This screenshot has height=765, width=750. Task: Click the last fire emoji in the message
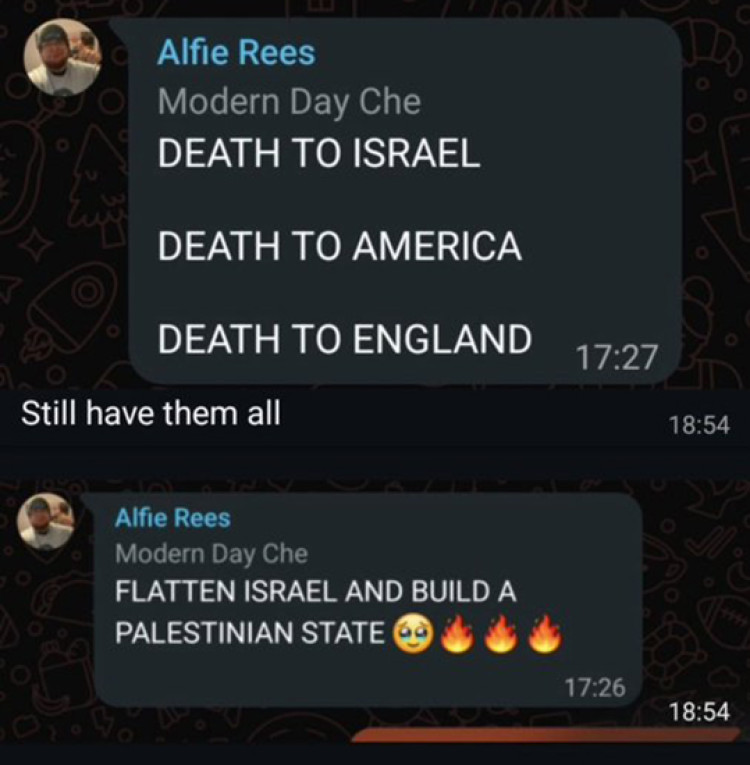pos(545,633)
